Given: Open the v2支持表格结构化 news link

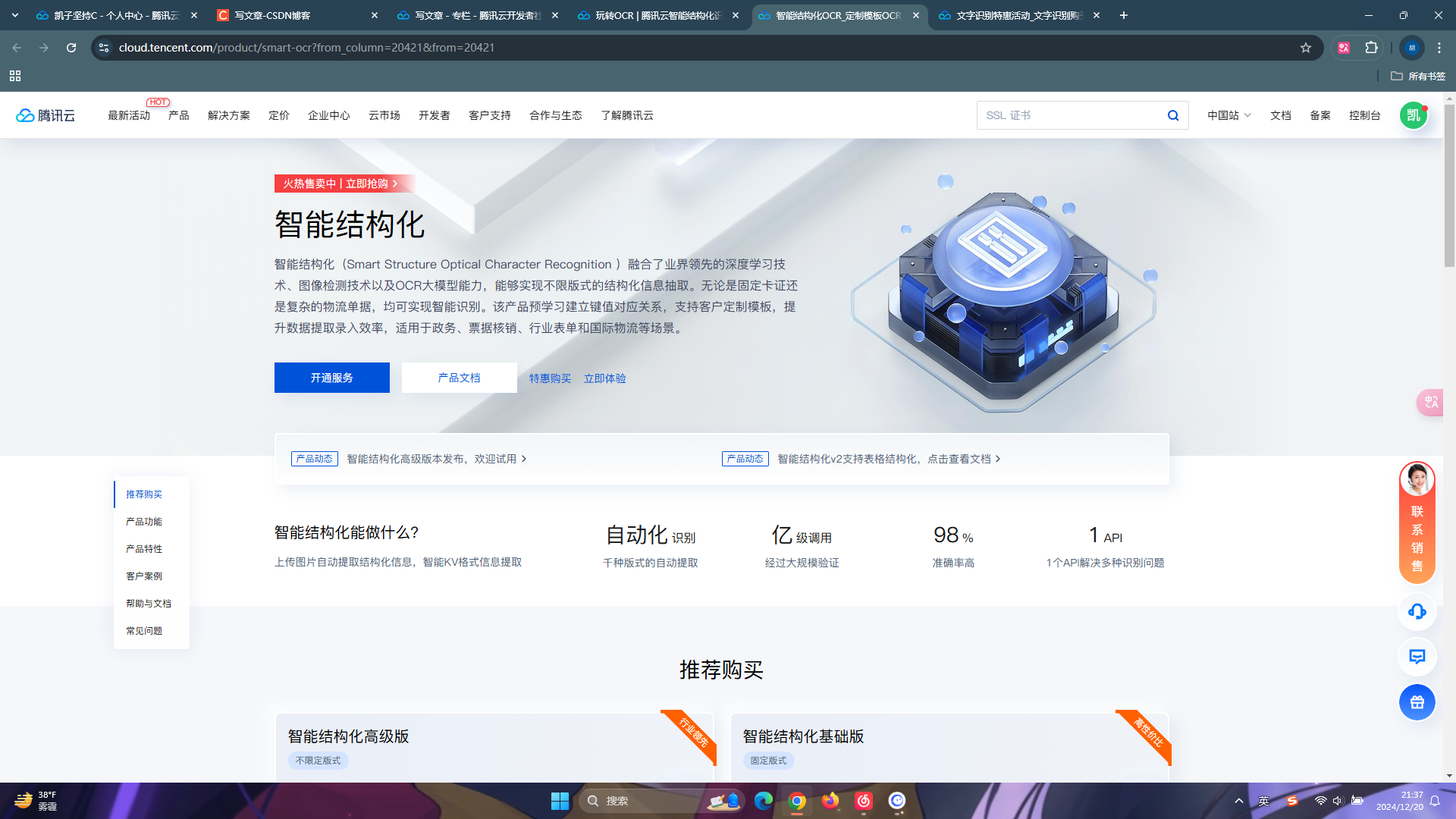Looking at the screenshot, I should (x=889, y=459).
